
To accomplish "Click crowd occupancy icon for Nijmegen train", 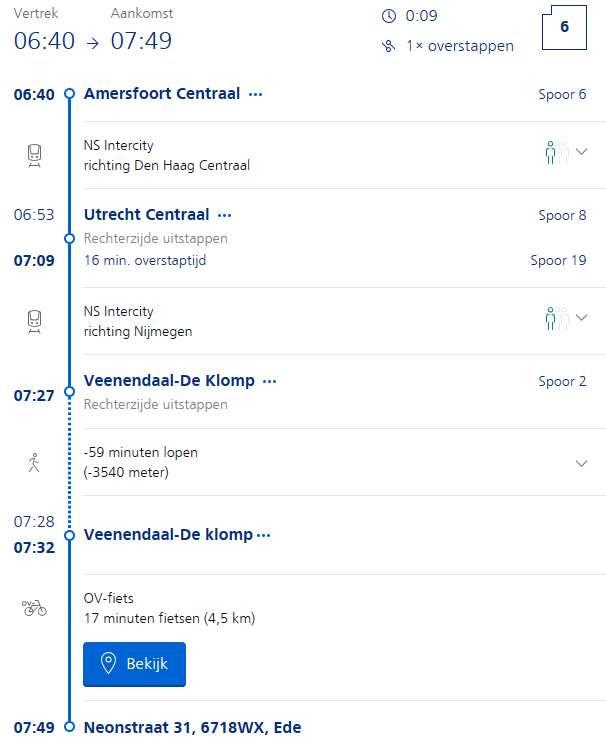I will coord(557,318).
